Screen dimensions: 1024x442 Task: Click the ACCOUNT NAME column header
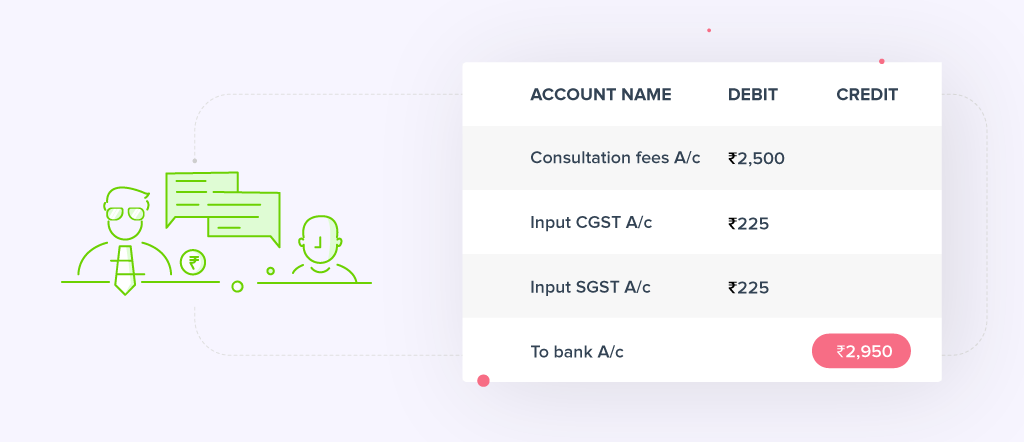[600, 95]
